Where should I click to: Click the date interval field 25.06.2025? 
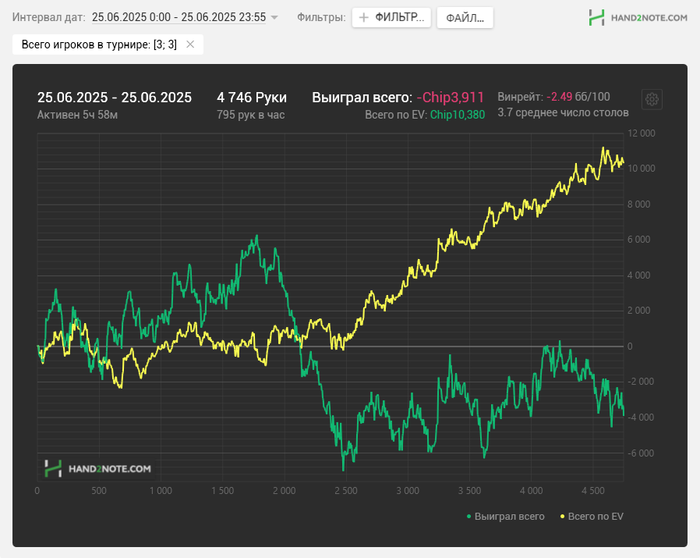coord(179,17)
